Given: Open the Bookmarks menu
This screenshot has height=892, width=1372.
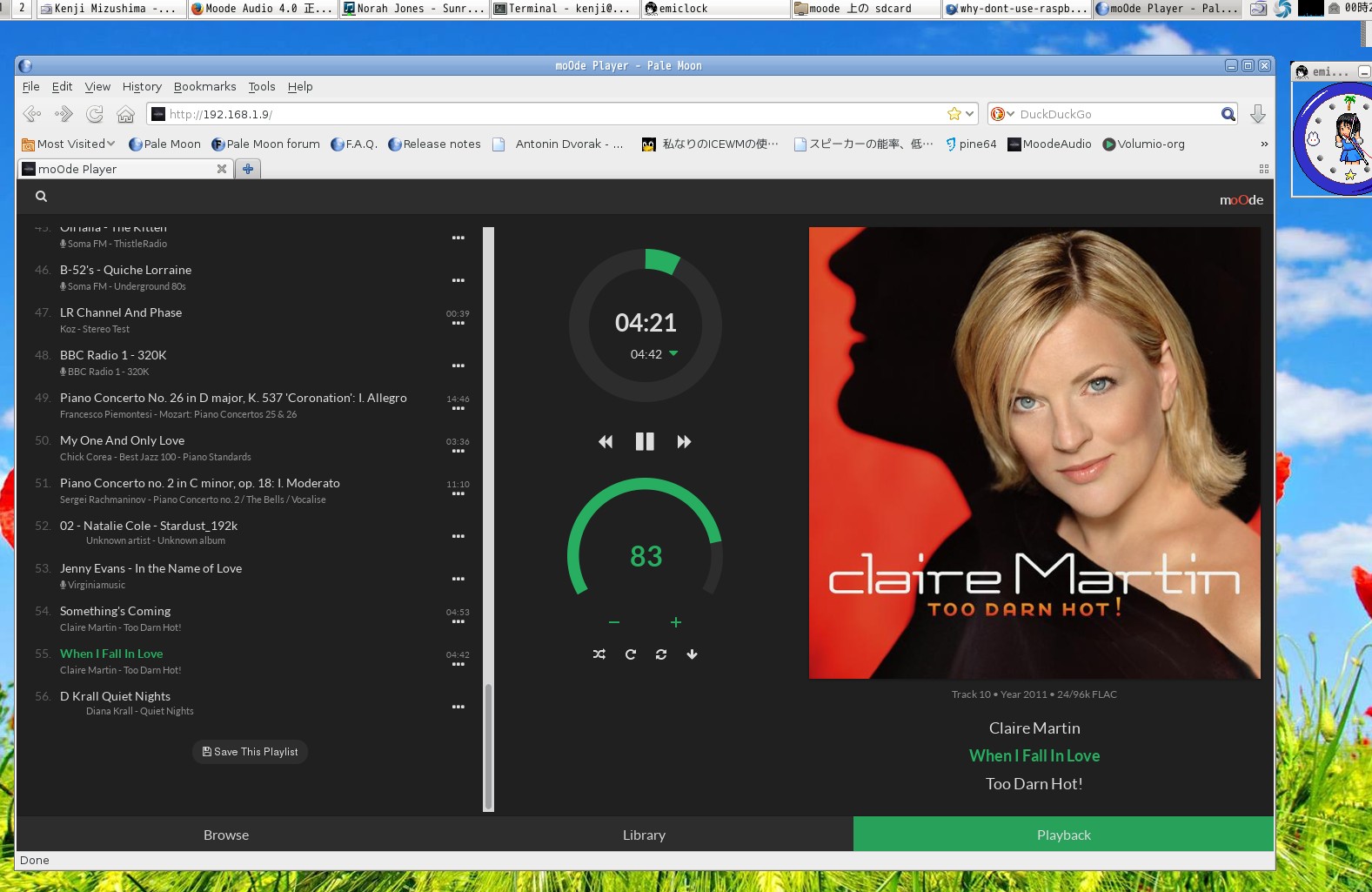Looking at the screenshot, I should [x=204, y=87].
